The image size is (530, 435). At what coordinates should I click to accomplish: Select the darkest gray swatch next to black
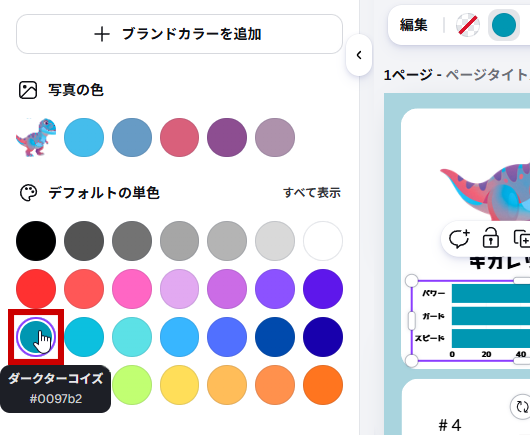84,241
